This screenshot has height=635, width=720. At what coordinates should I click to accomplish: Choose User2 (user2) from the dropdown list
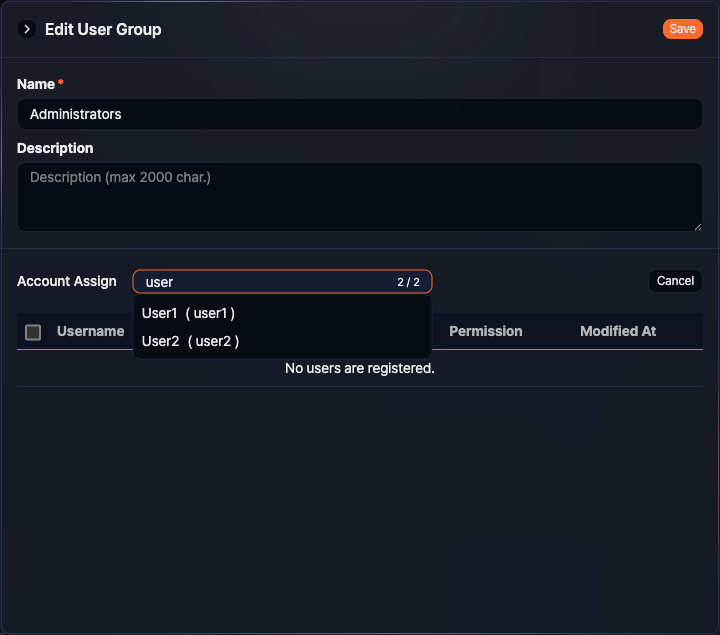point(190,341)
